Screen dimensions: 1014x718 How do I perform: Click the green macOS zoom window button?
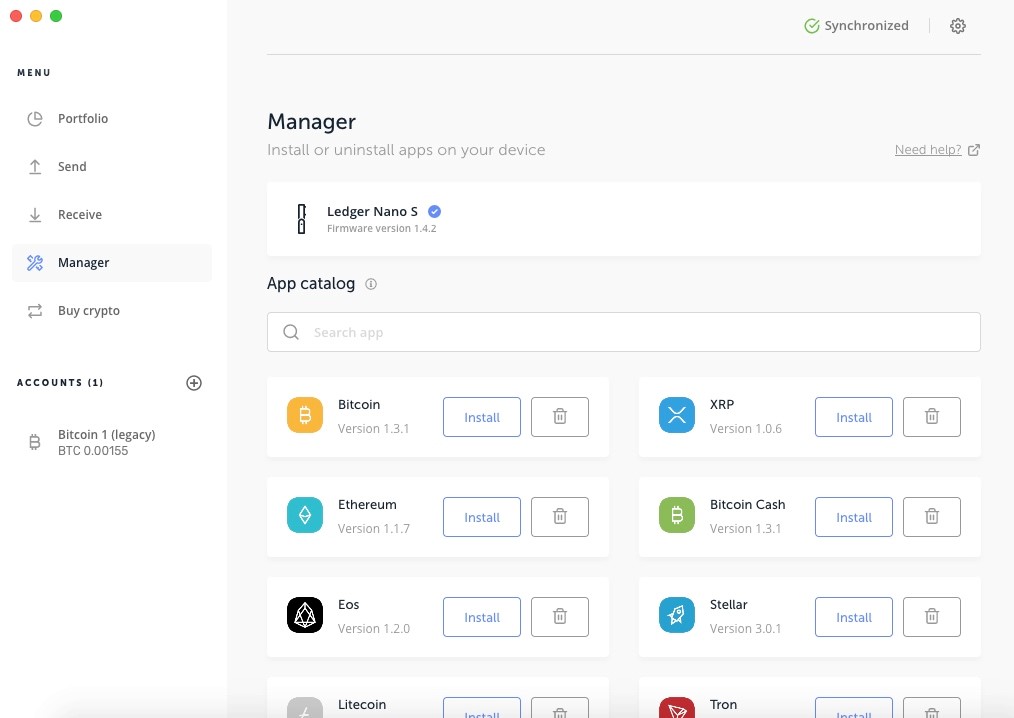coord(56,16)
